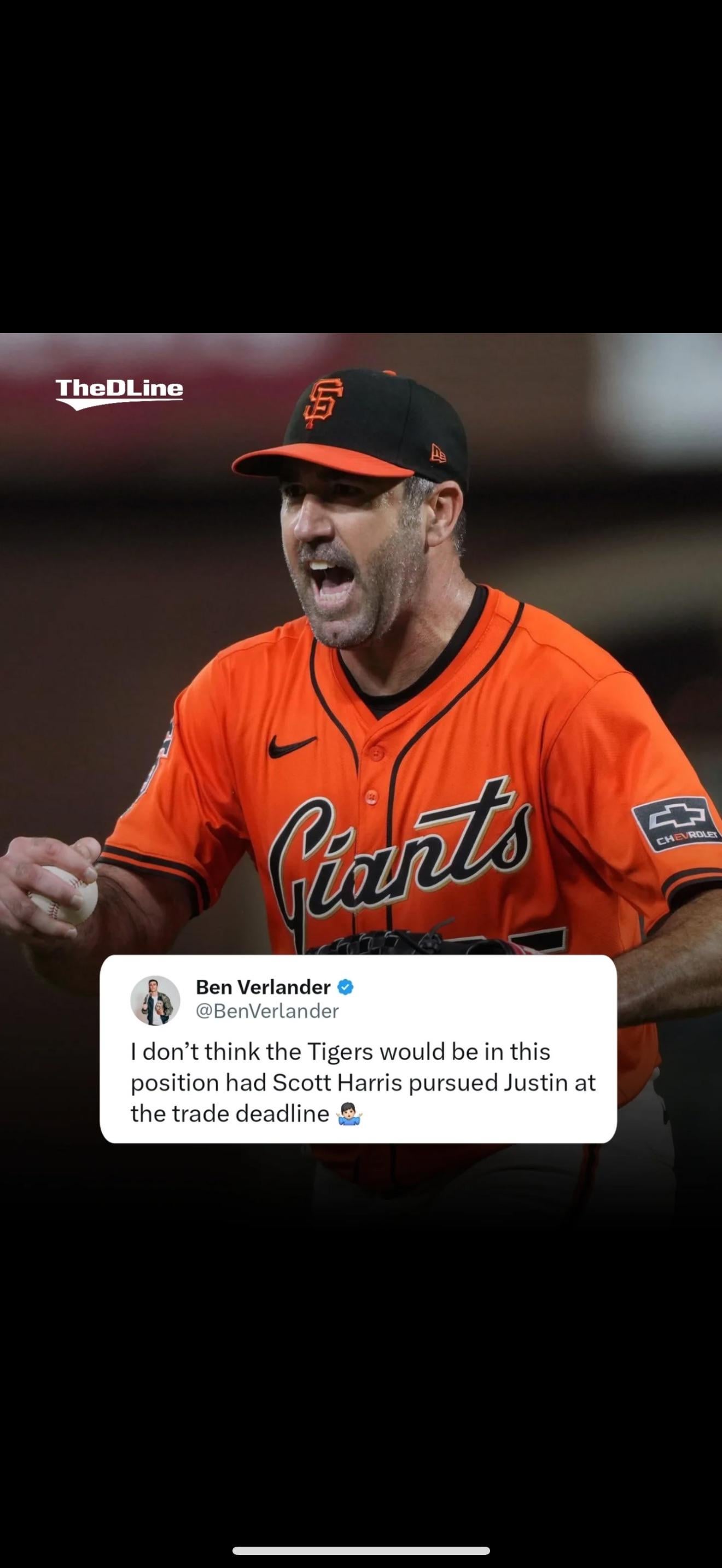Click the blue verified checkmark badge

click(345, 987)
